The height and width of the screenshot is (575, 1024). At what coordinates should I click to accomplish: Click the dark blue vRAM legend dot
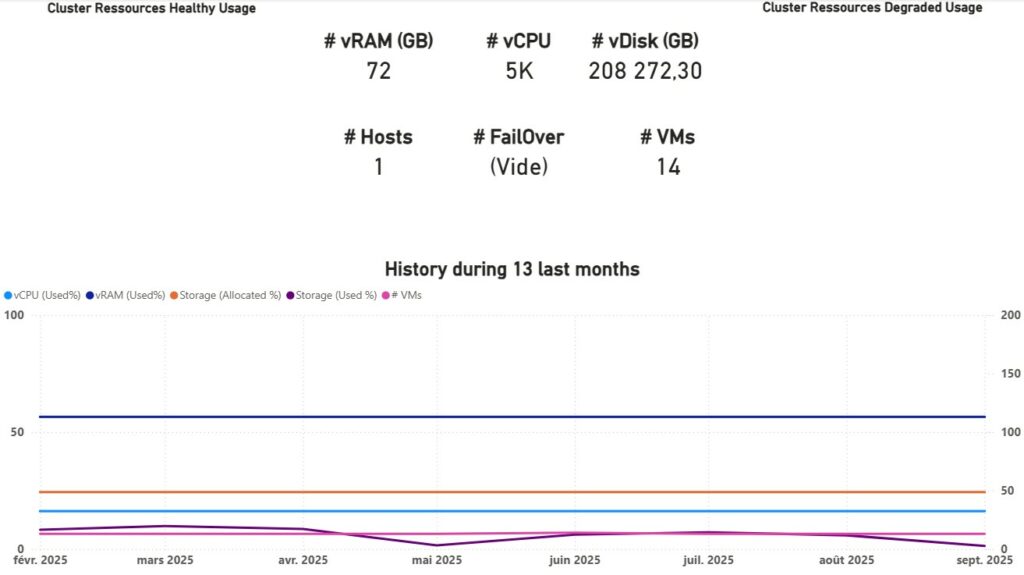pyautogui.click(x=91, y=296)
